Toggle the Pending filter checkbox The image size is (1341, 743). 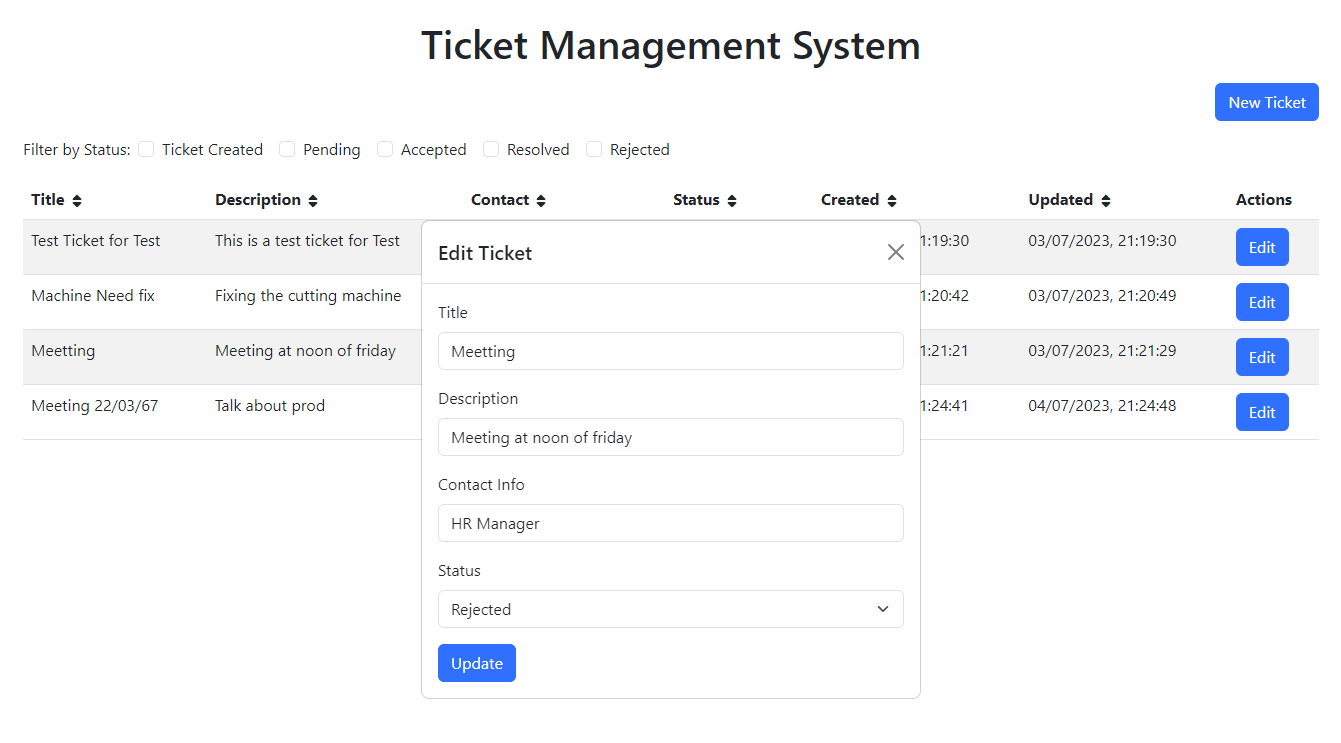(287, 149)
